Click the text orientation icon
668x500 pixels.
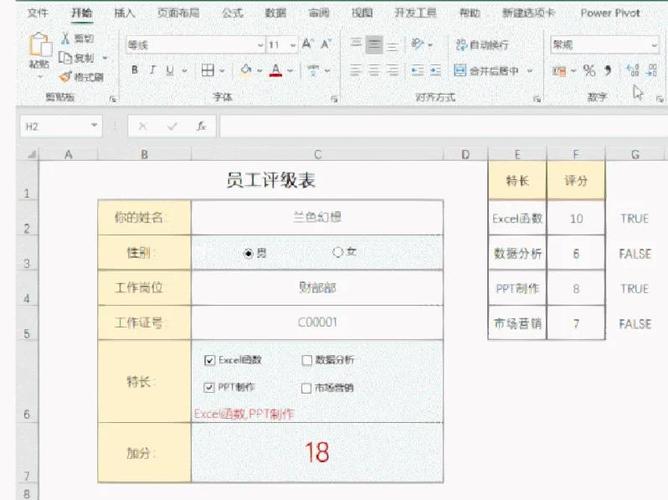(x=418, y=44)
